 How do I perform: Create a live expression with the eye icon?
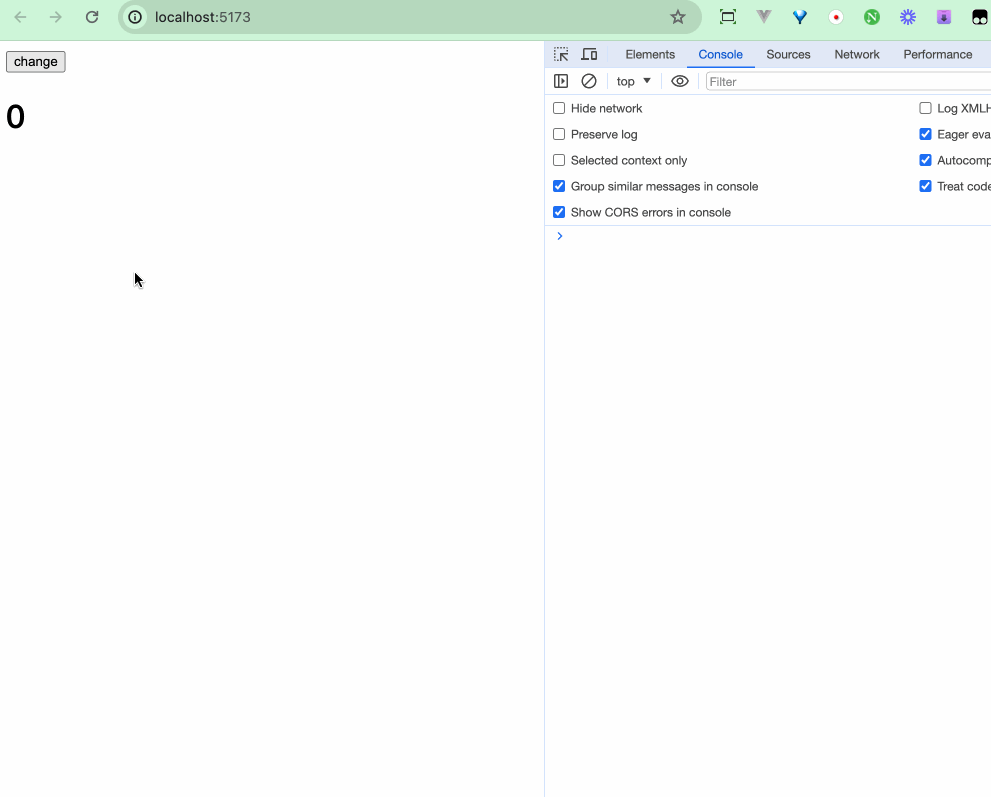[680, 81]
